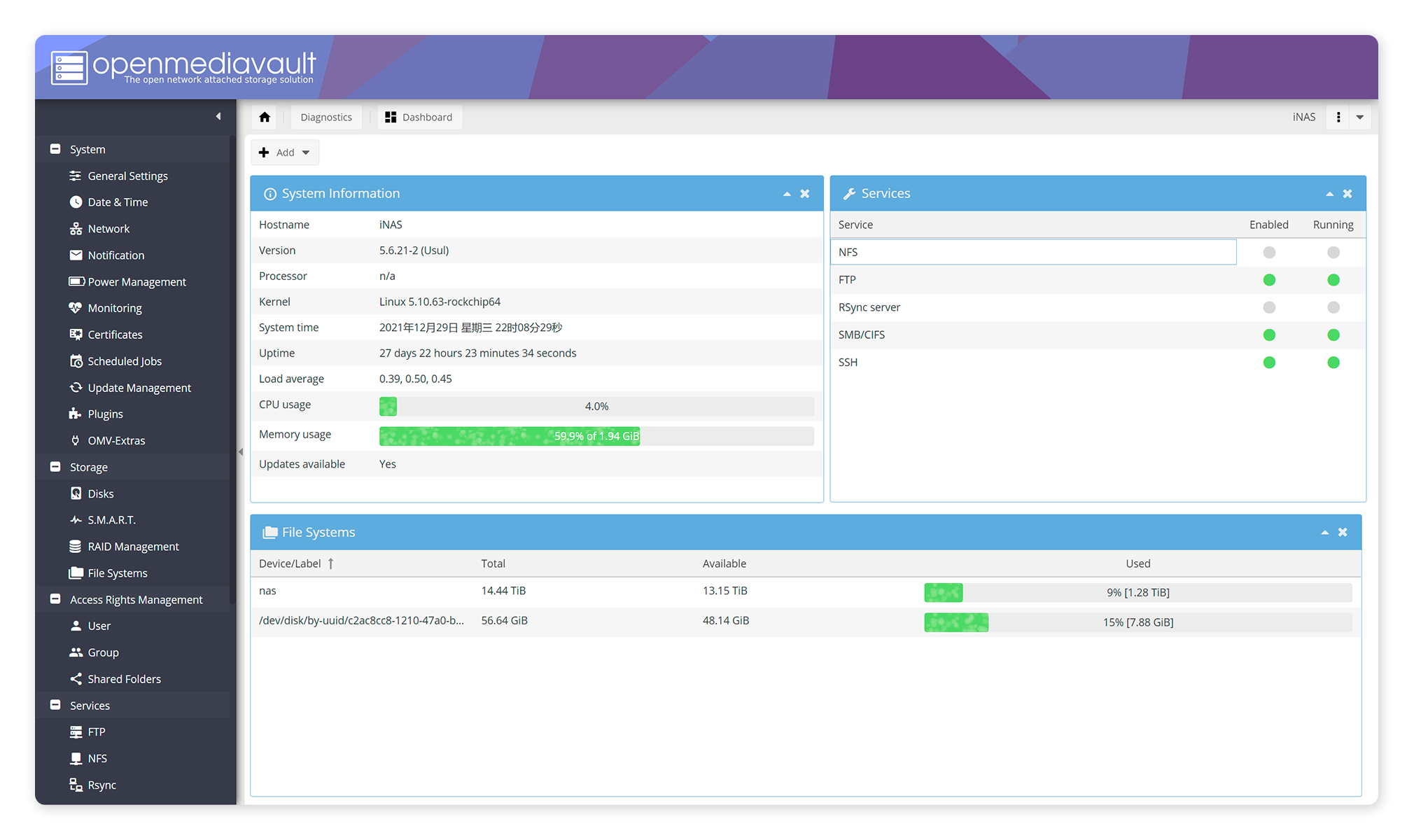Collapse the File Systems panel
The height and width of the screenshot is (840, 1414).
click(1324, 533)
